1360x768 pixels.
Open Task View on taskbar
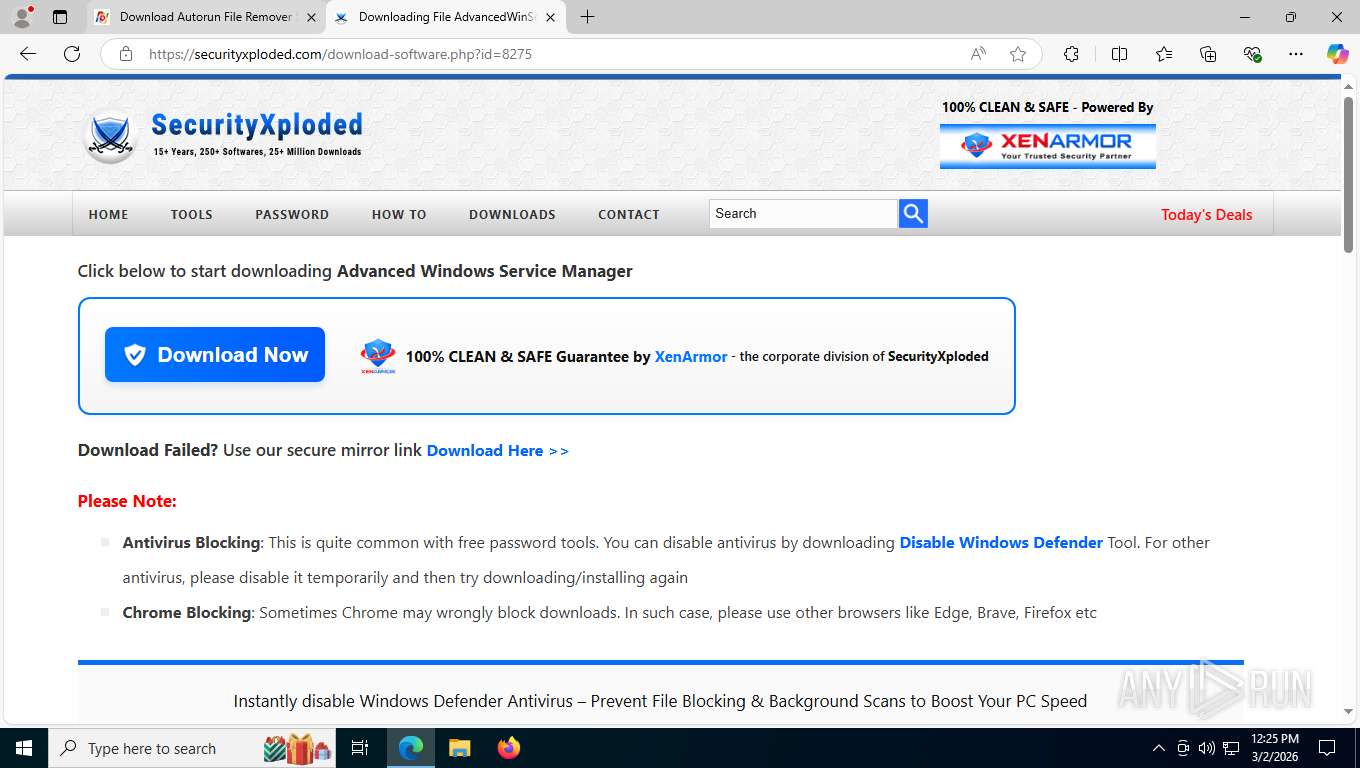(x=360, y=748)
